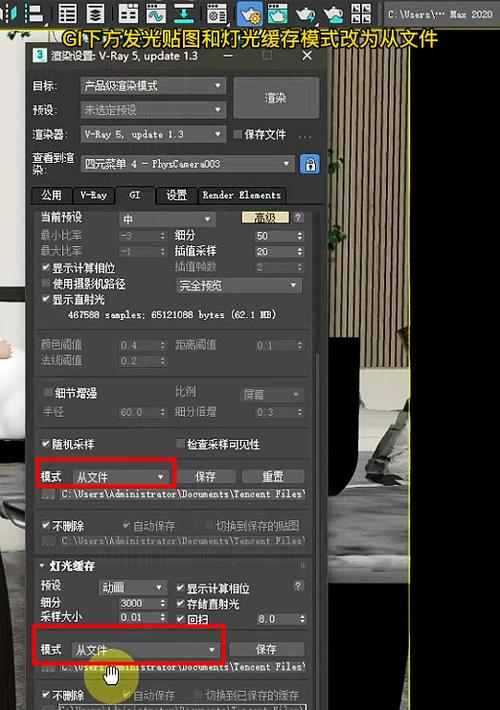The height and width of the screenshot is (710, 500).
Task: Click the 细分 value field showing 50
Action: tap(275, 236)
